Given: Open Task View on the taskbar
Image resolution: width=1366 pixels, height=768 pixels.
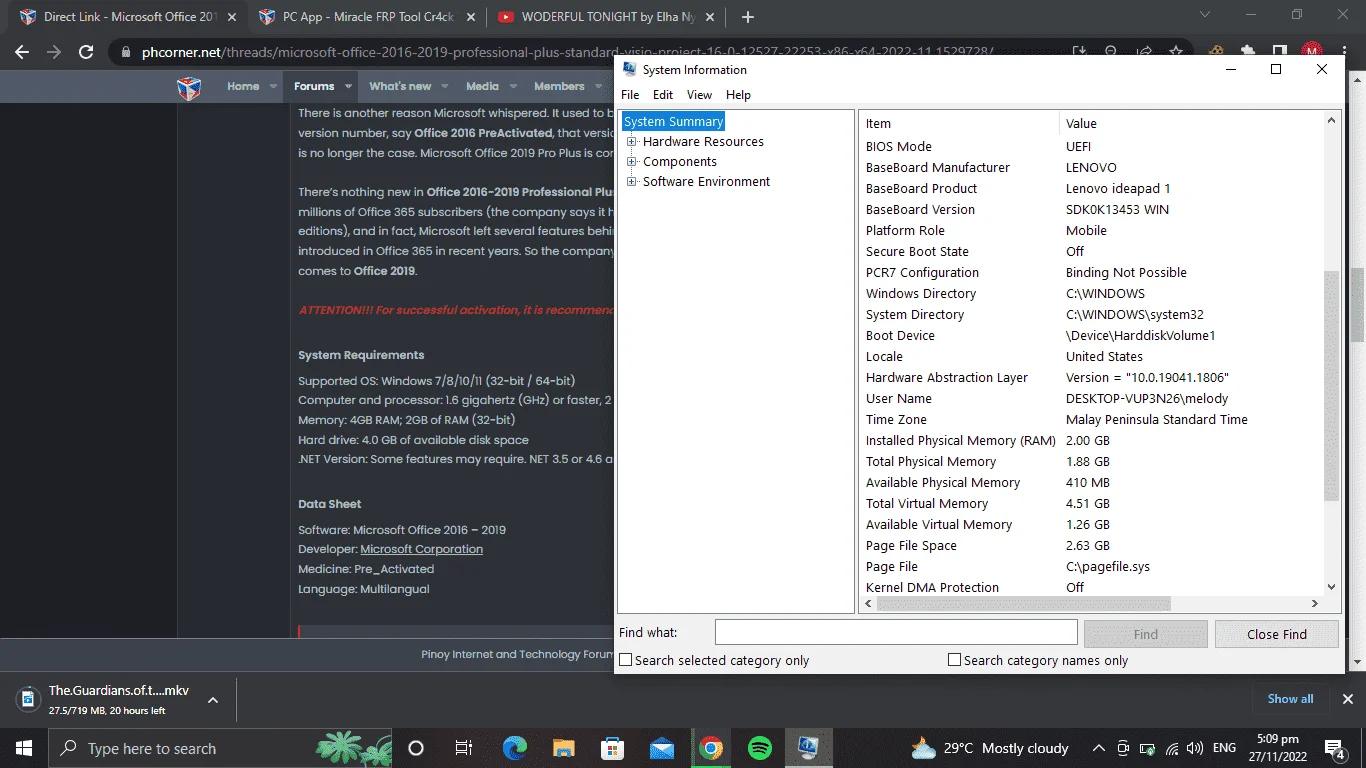Looking at the screenshot, I should point(464,748).
